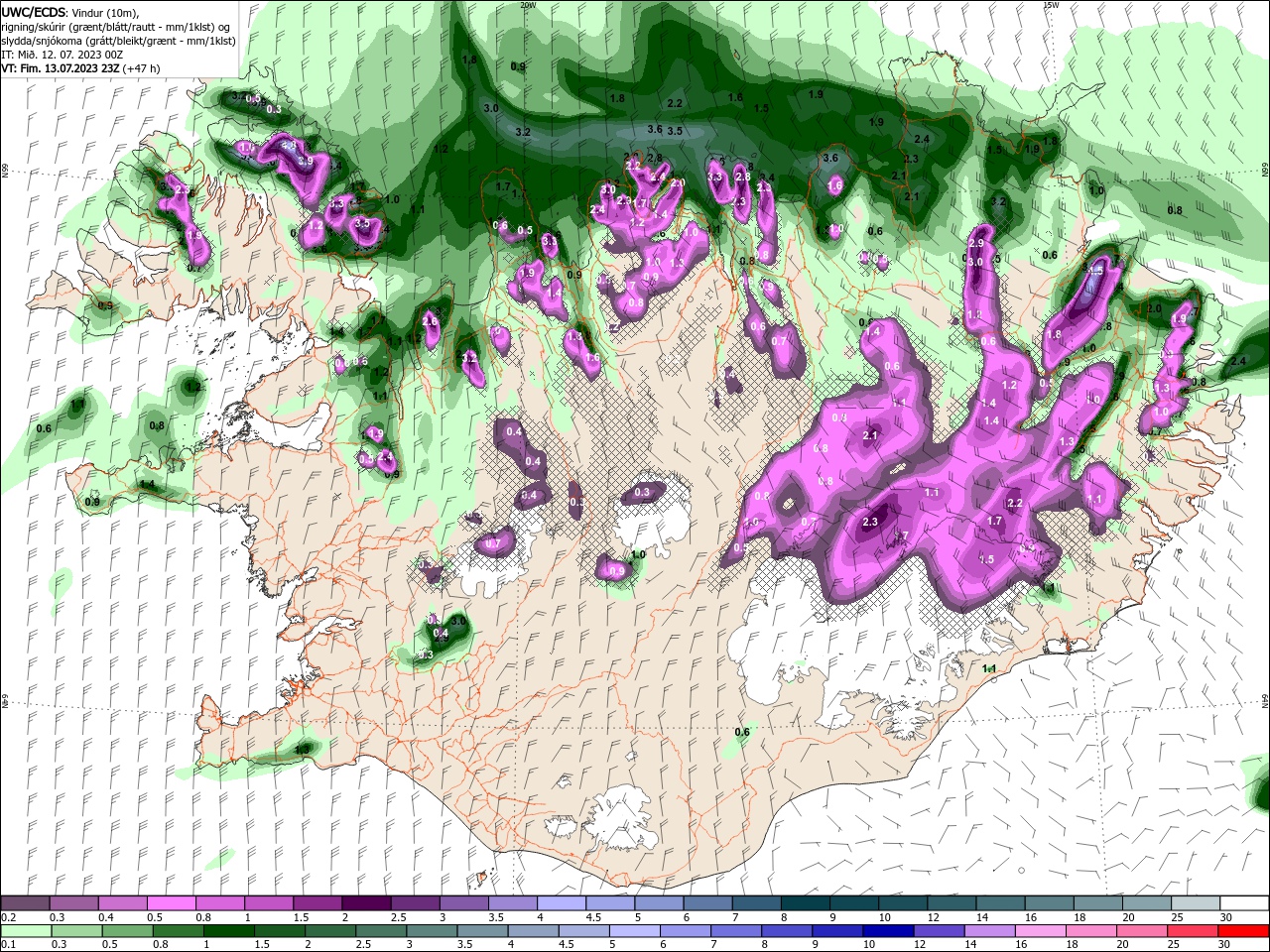Image resolution: width=1270 pixels, height=952 pixels.
Task: Click the 15W longitude label
Action: pyautogui.click(x=1051, y=5)
